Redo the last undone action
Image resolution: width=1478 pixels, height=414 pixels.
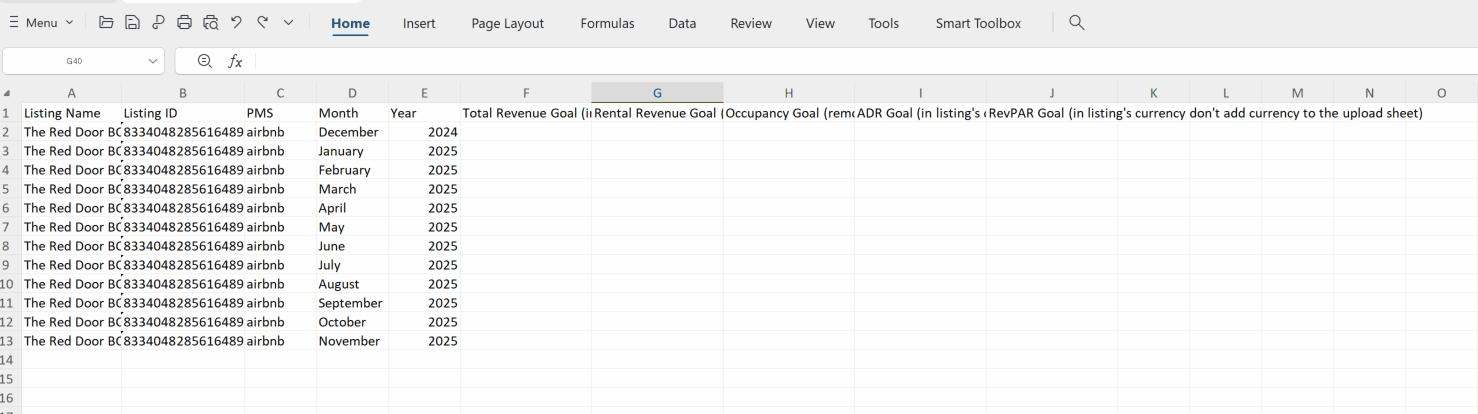coord(262,23)
